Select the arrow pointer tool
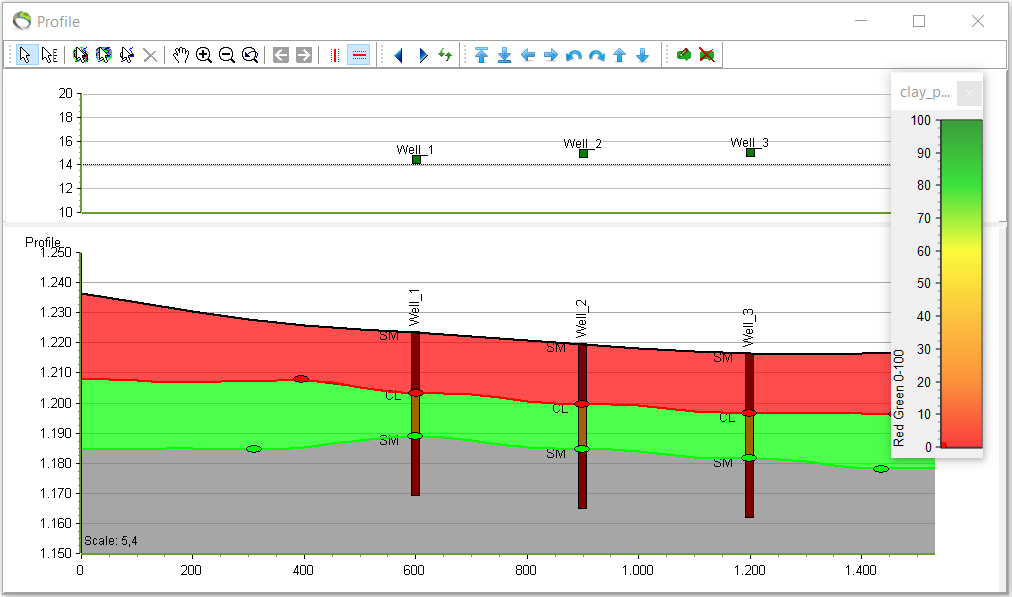Screen dimensions: 1012x597 coord(26,55)
